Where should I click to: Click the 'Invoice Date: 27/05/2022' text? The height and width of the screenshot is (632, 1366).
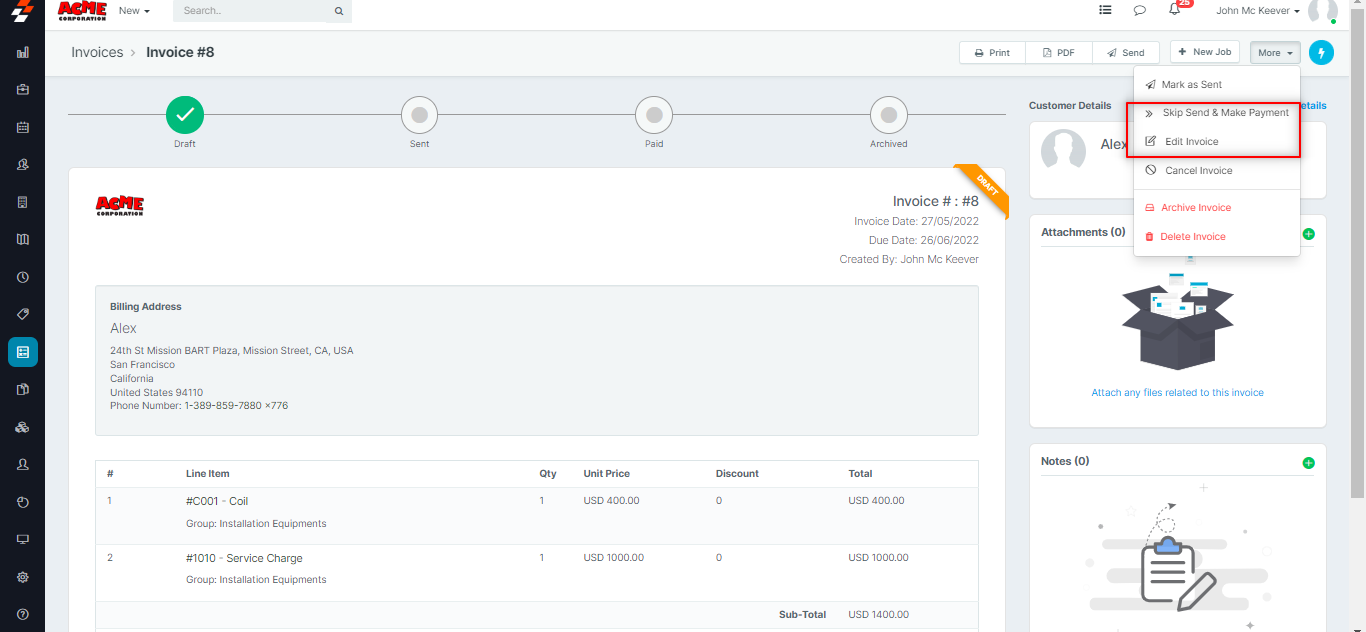[x=916, y=221]
